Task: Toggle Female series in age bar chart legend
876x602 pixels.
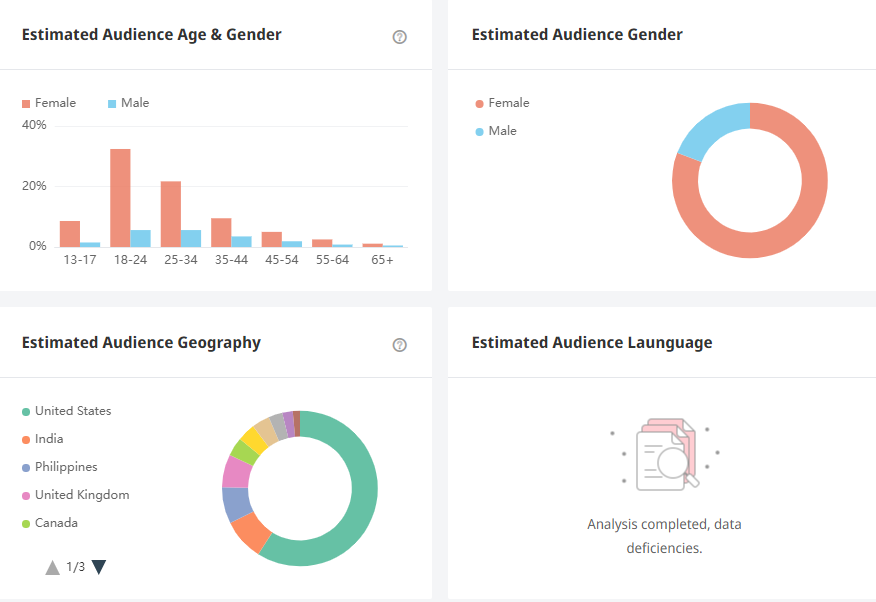Action: [x=49, y=103]
